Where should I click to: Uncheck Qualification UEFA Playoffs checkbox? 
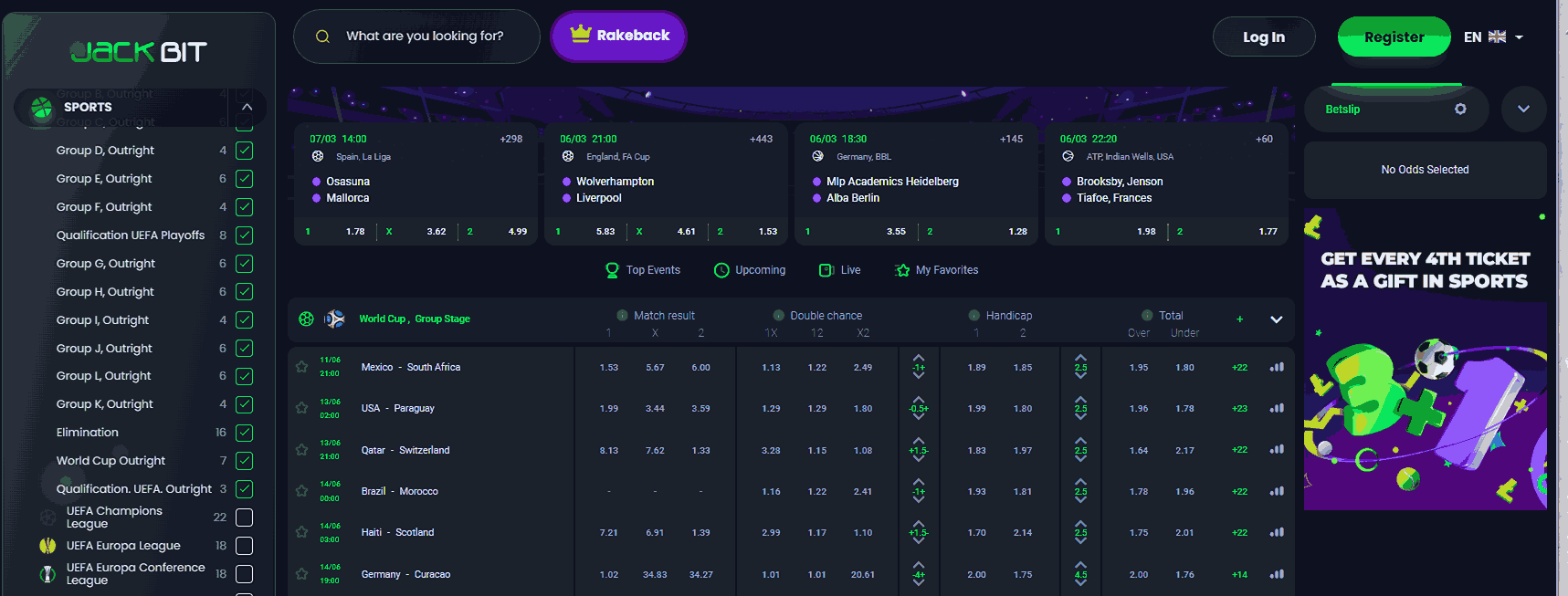click(x=245, y=235)
